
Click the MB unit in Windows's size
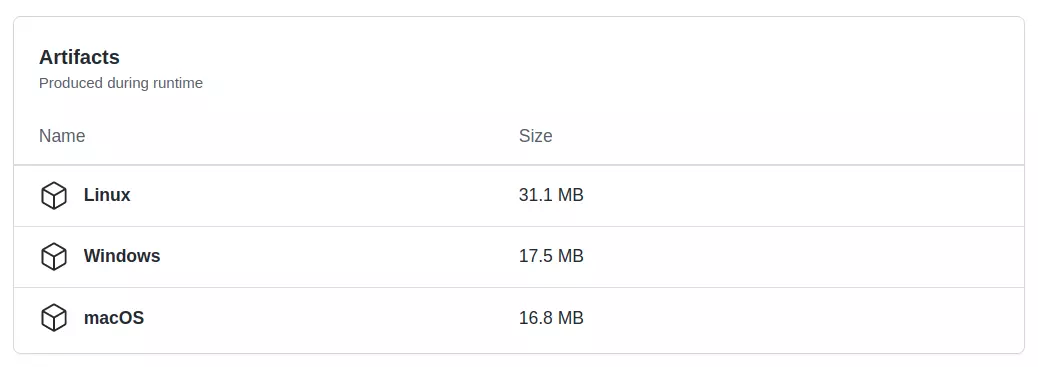point(571,256)
